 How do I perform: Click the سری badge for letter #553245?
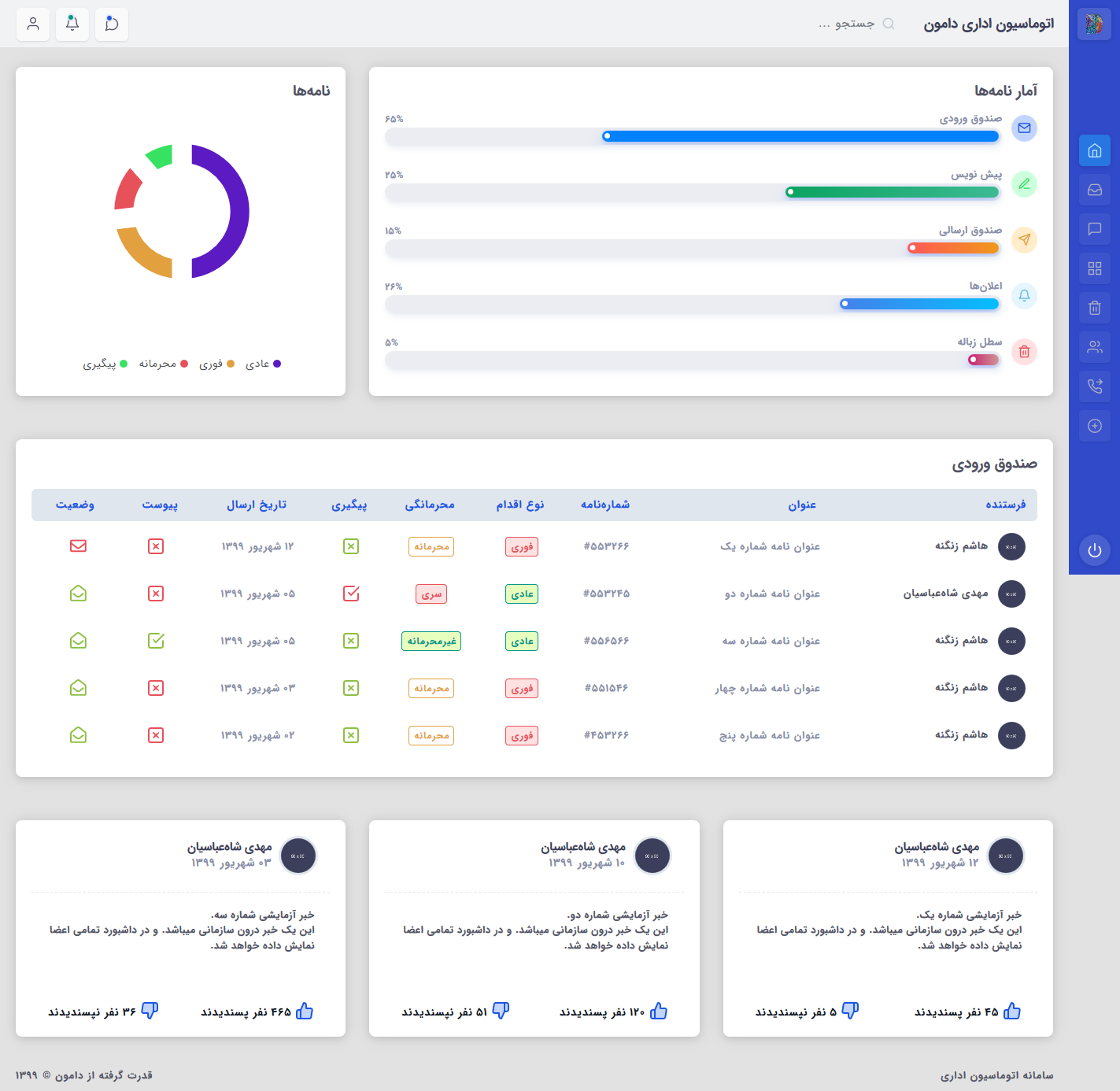pos(431,594)
